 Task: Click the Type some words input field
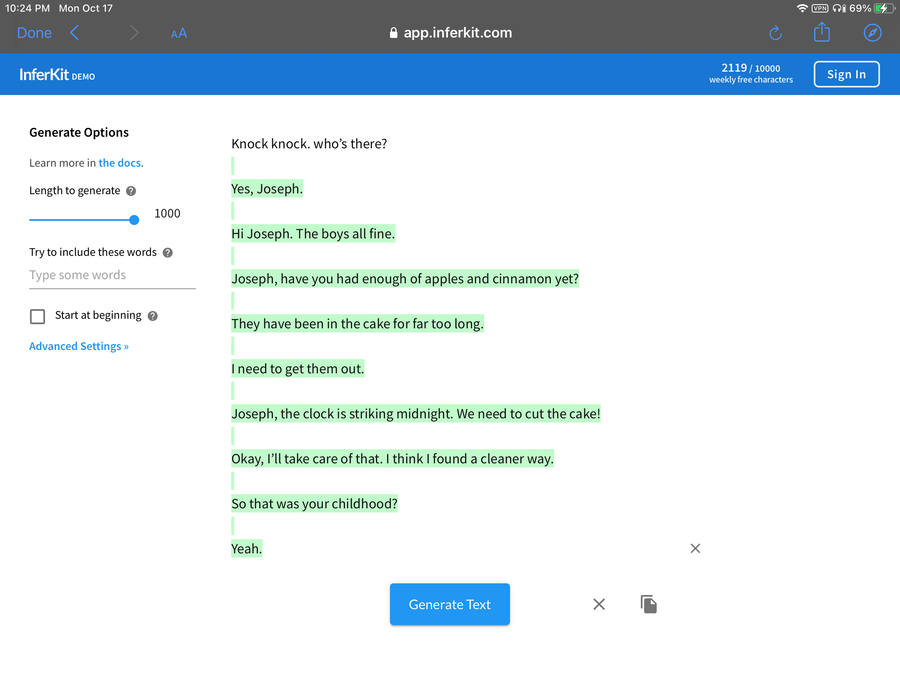[112, 275]
